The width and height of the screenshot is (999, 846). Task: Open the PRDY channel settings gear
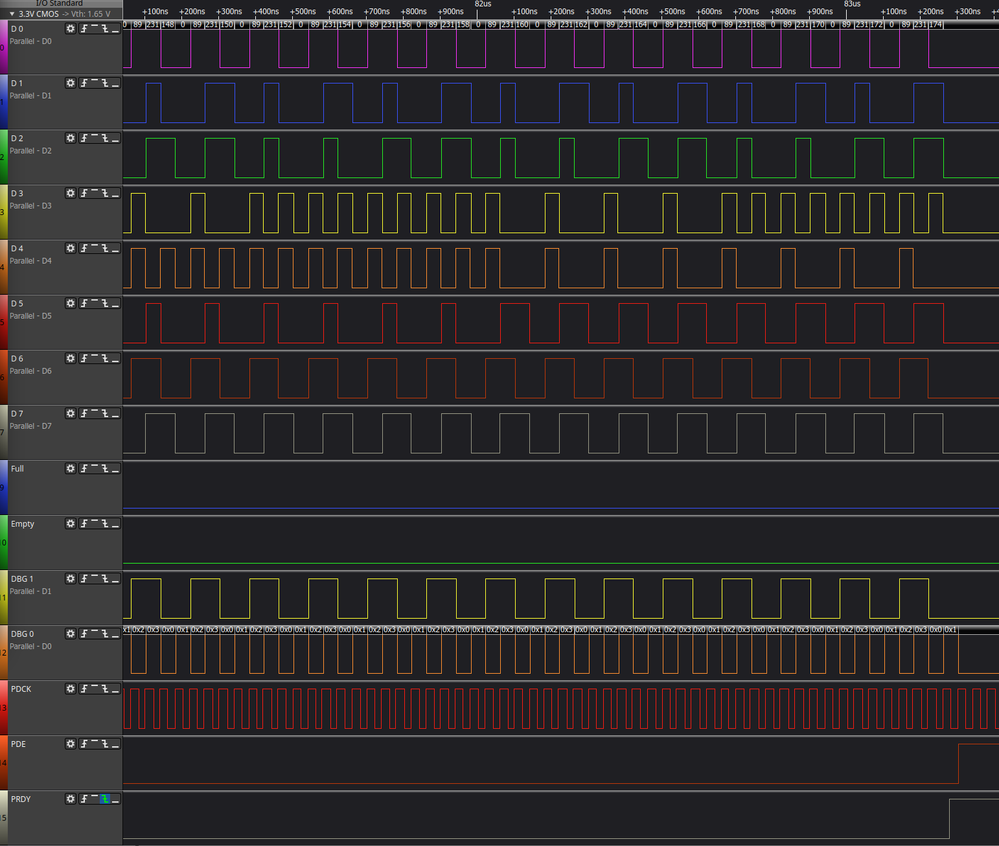click(x=70, y=799)
